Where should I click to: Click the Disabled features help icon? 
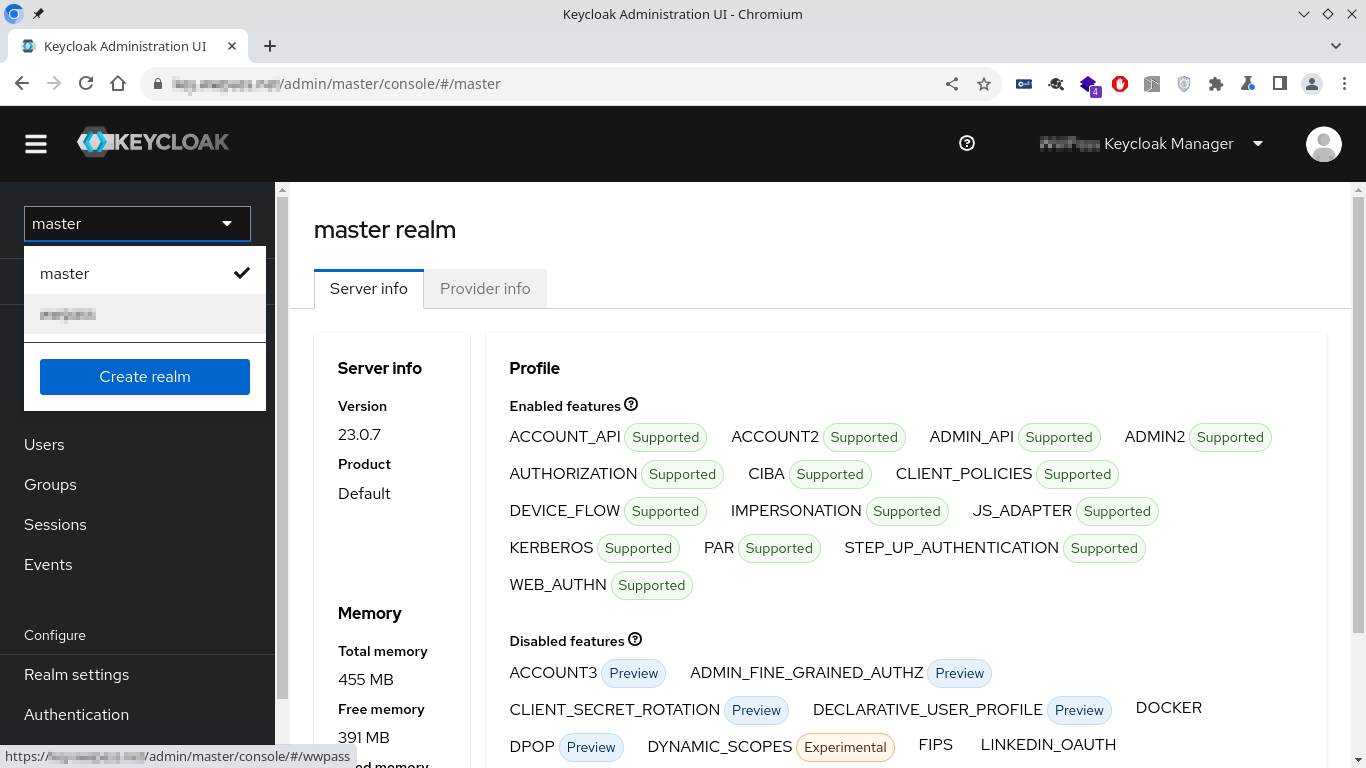(635, 640)
